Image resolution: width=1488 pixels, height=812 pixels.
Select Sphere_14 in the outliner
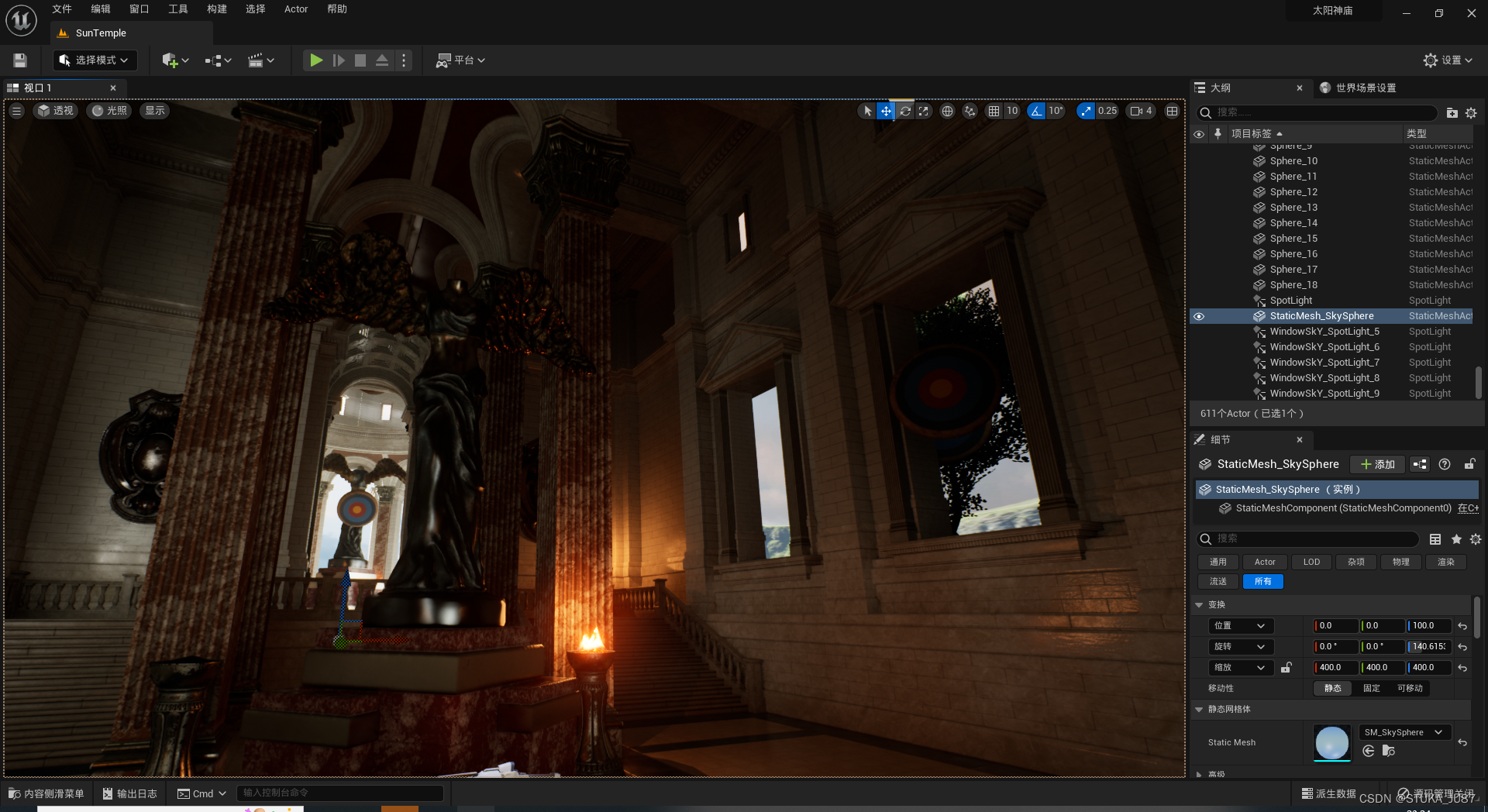coord(1293,223)
